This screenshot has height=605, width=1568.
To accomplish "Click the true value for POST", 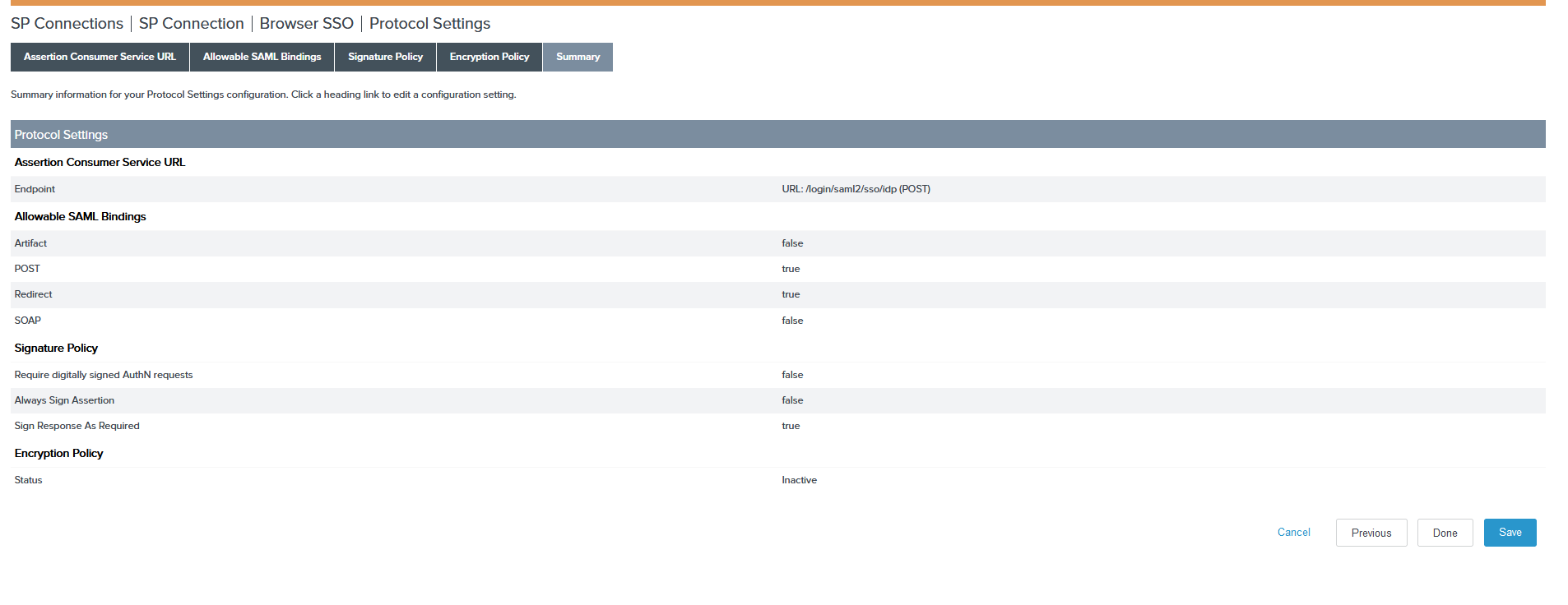I will (791, 269).
